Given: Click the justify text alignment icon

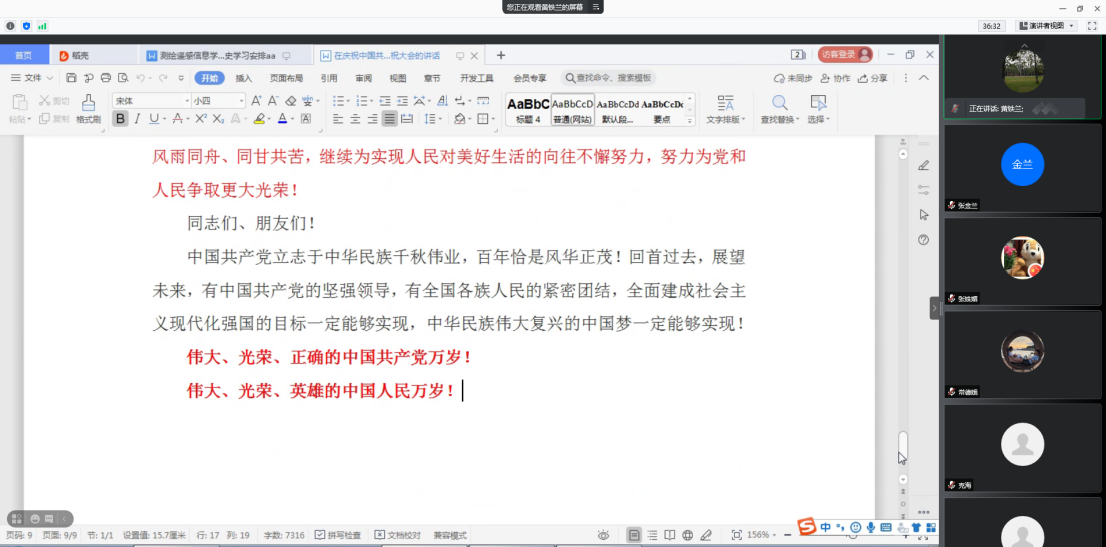Looking at the screenshot, I should coord(389,119).
